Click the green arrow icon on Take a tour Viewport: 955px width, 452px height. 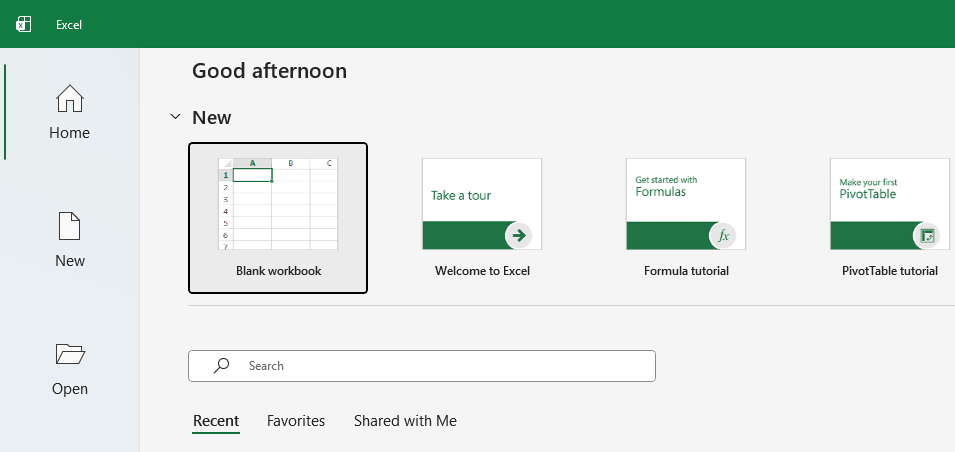coord(519,236)
